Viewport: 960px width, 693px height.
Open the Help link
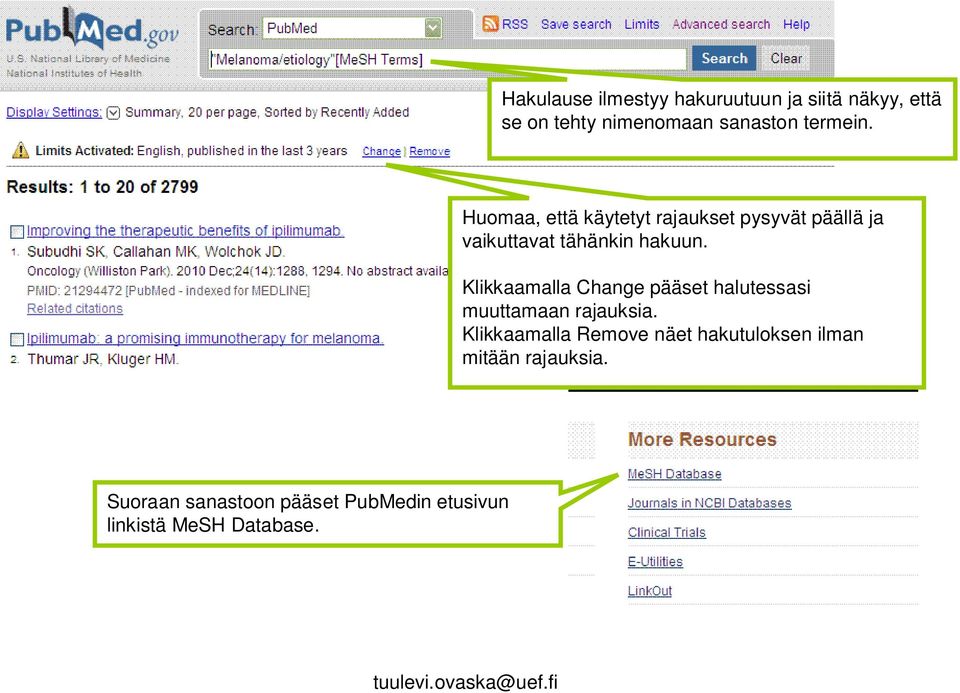click(x=797, y=24)
